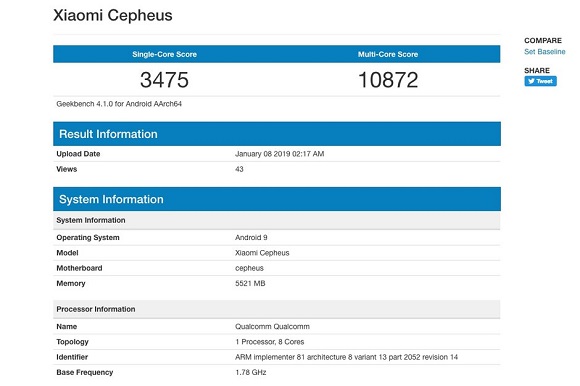The width and height of the screenshot is (580, 386).
Task: Click the Topology label
Action: 72,342
